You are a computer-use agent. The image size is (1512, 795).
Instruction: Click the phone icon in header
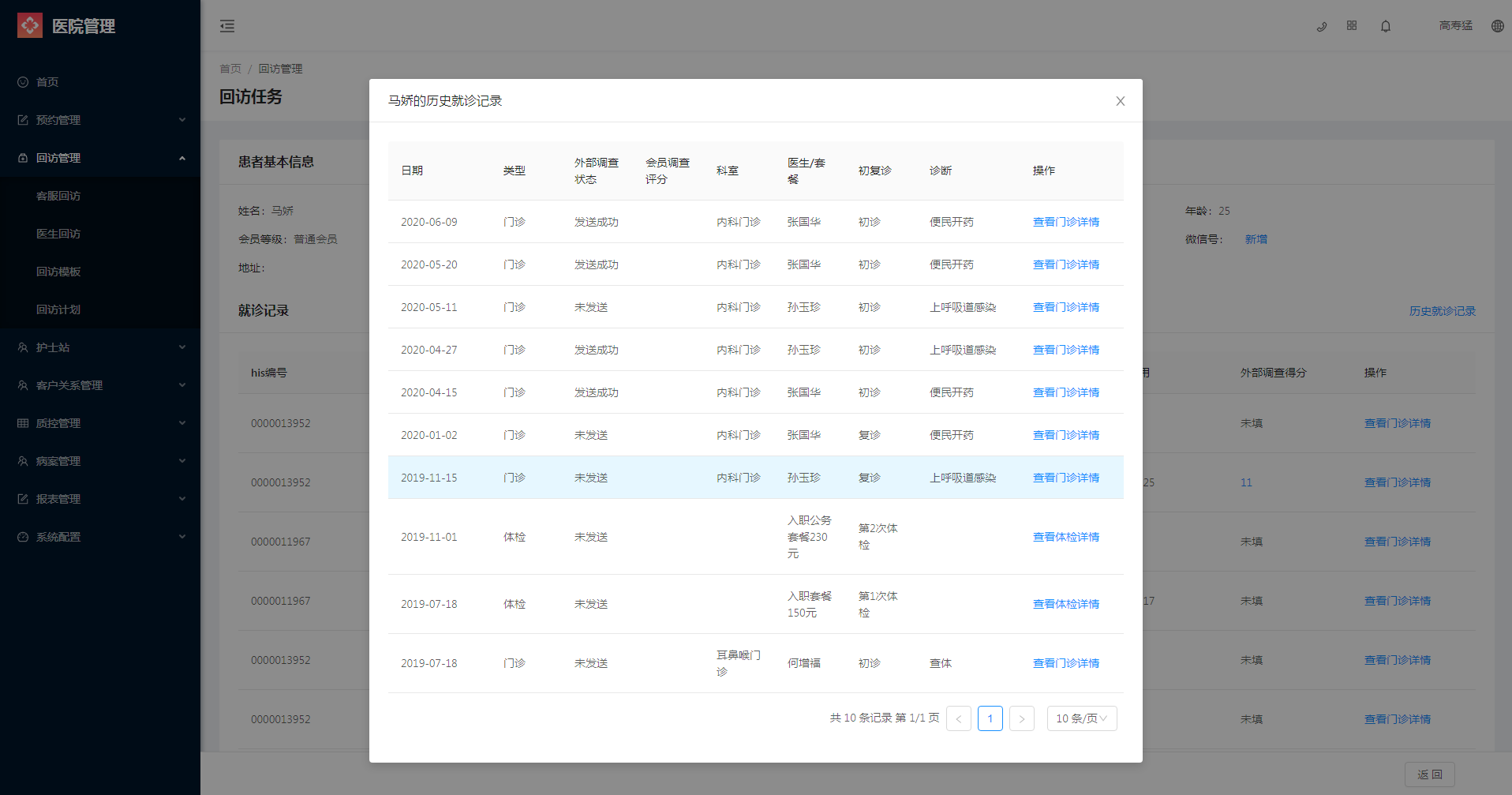[1322, 26]
